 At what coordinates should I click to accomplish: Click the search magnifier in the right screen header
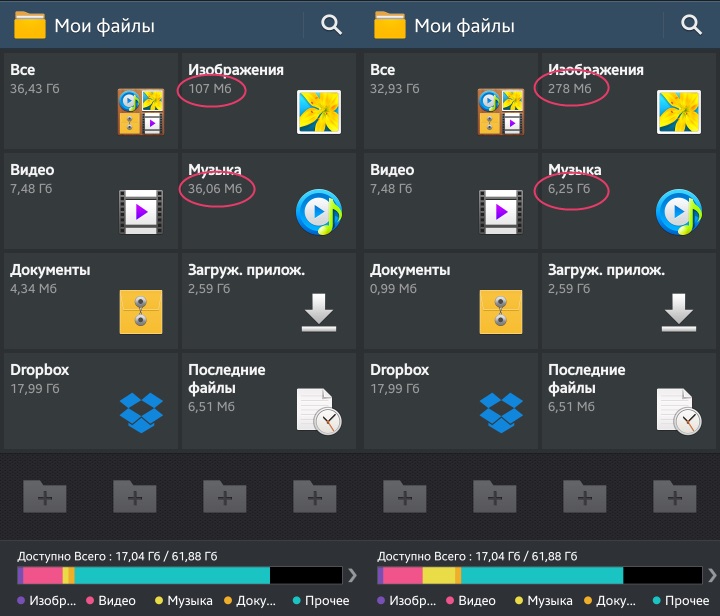click(691, 25)
